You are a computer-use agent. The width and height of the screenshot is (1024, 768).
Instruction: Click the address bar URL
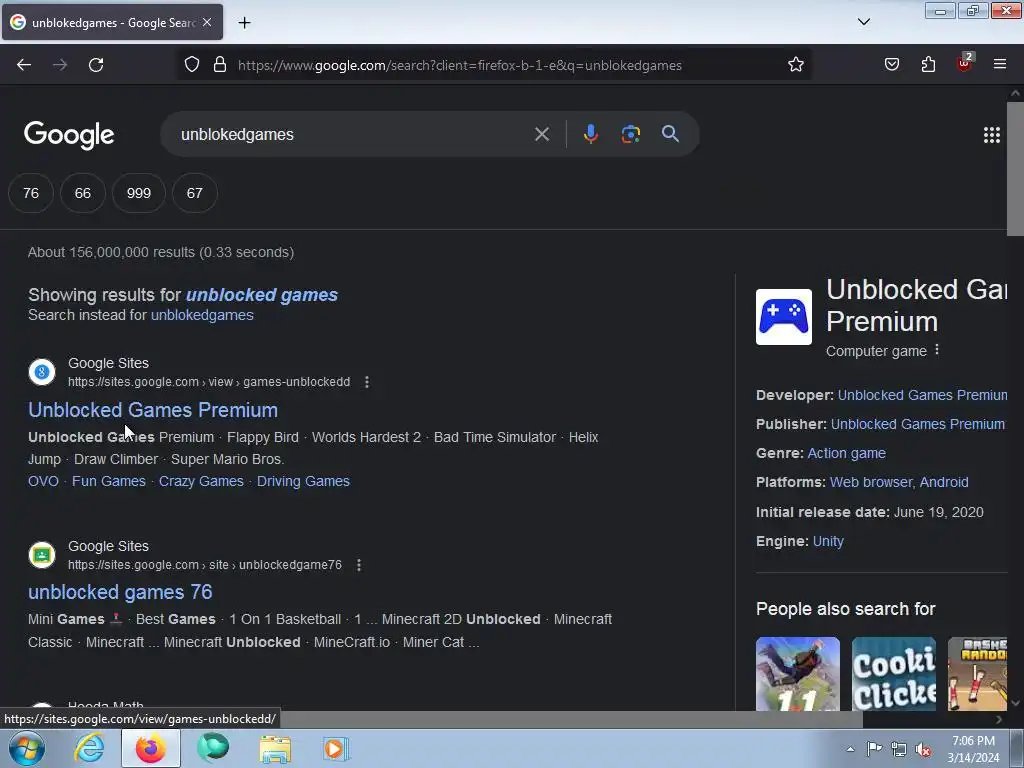pyautogui.click(x=460, y=65)
